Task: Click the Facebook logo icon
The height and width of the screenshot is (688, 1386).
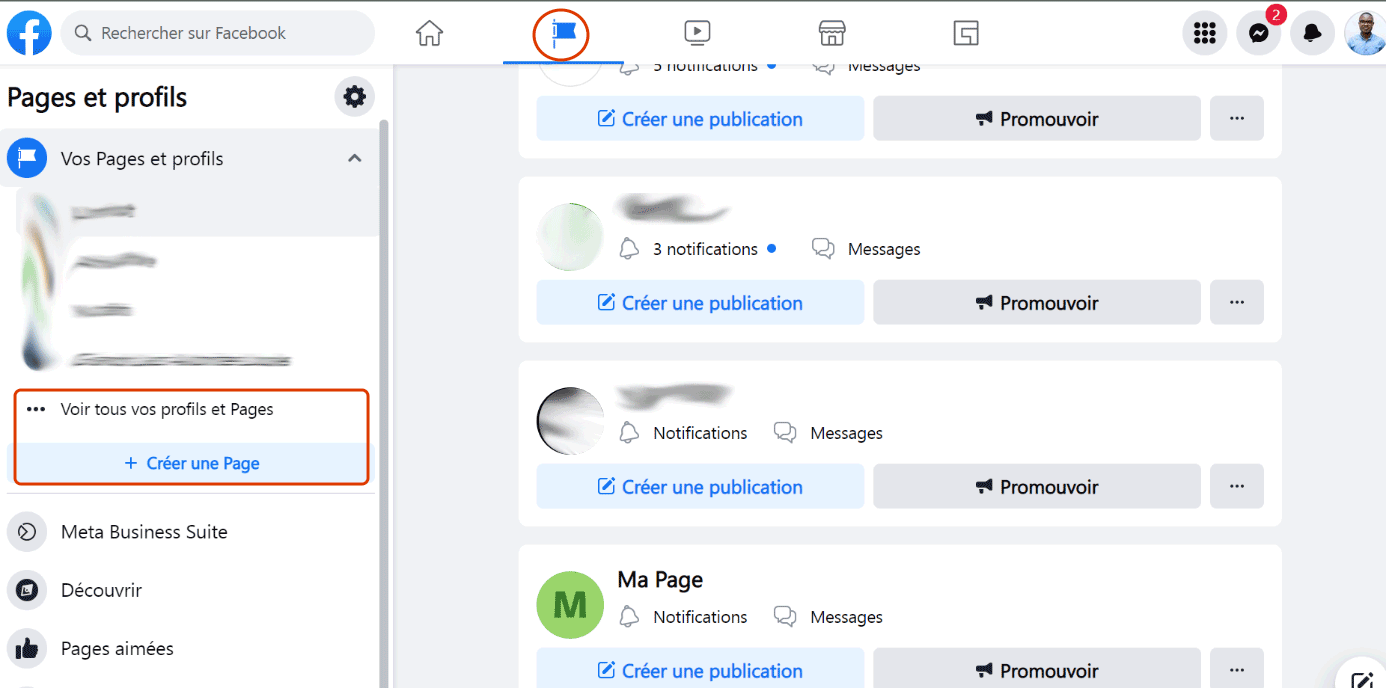Action: click(x=30, y=33)
